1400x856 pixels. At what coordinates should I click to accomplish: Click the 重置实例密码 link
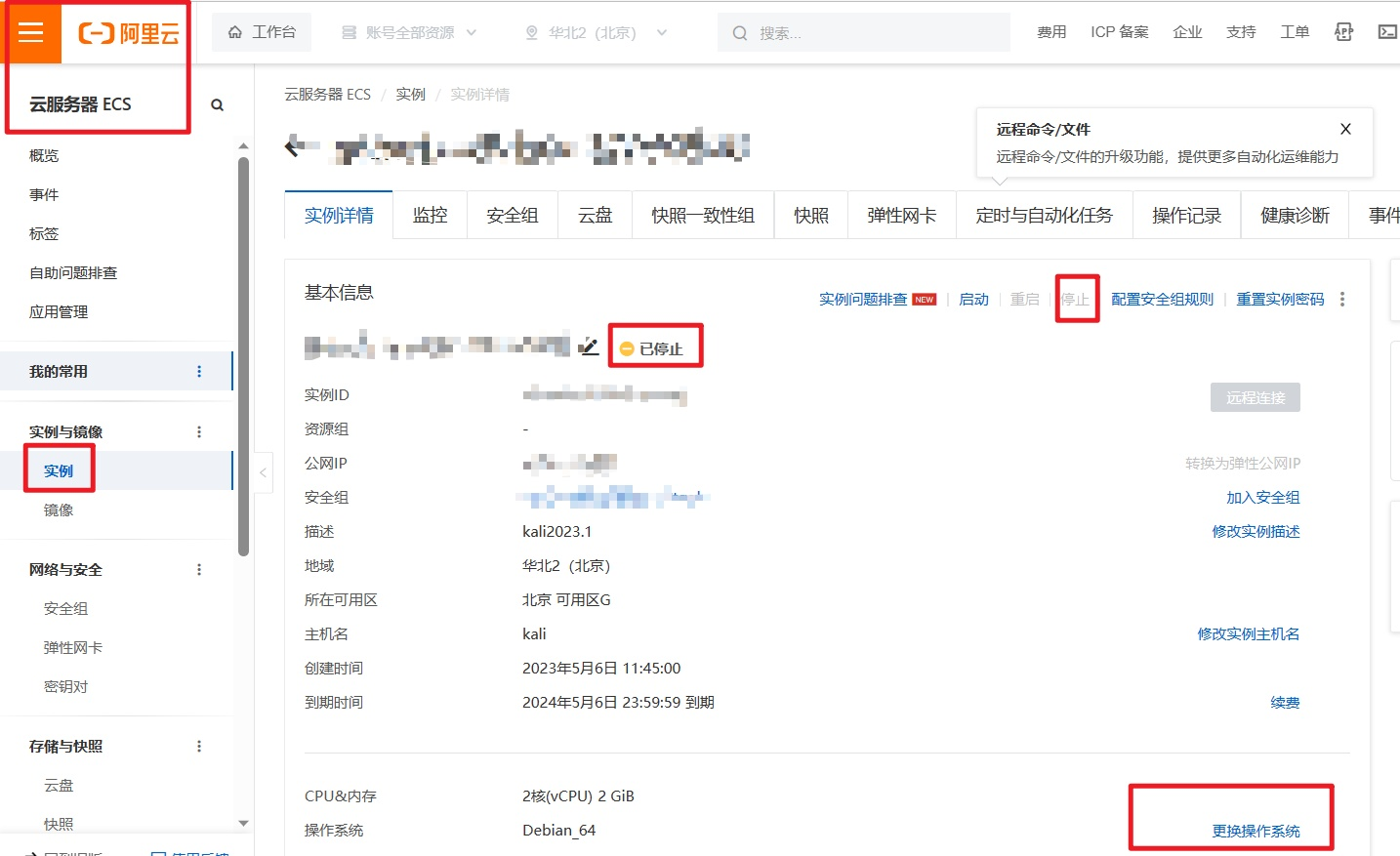point(1280,300)
